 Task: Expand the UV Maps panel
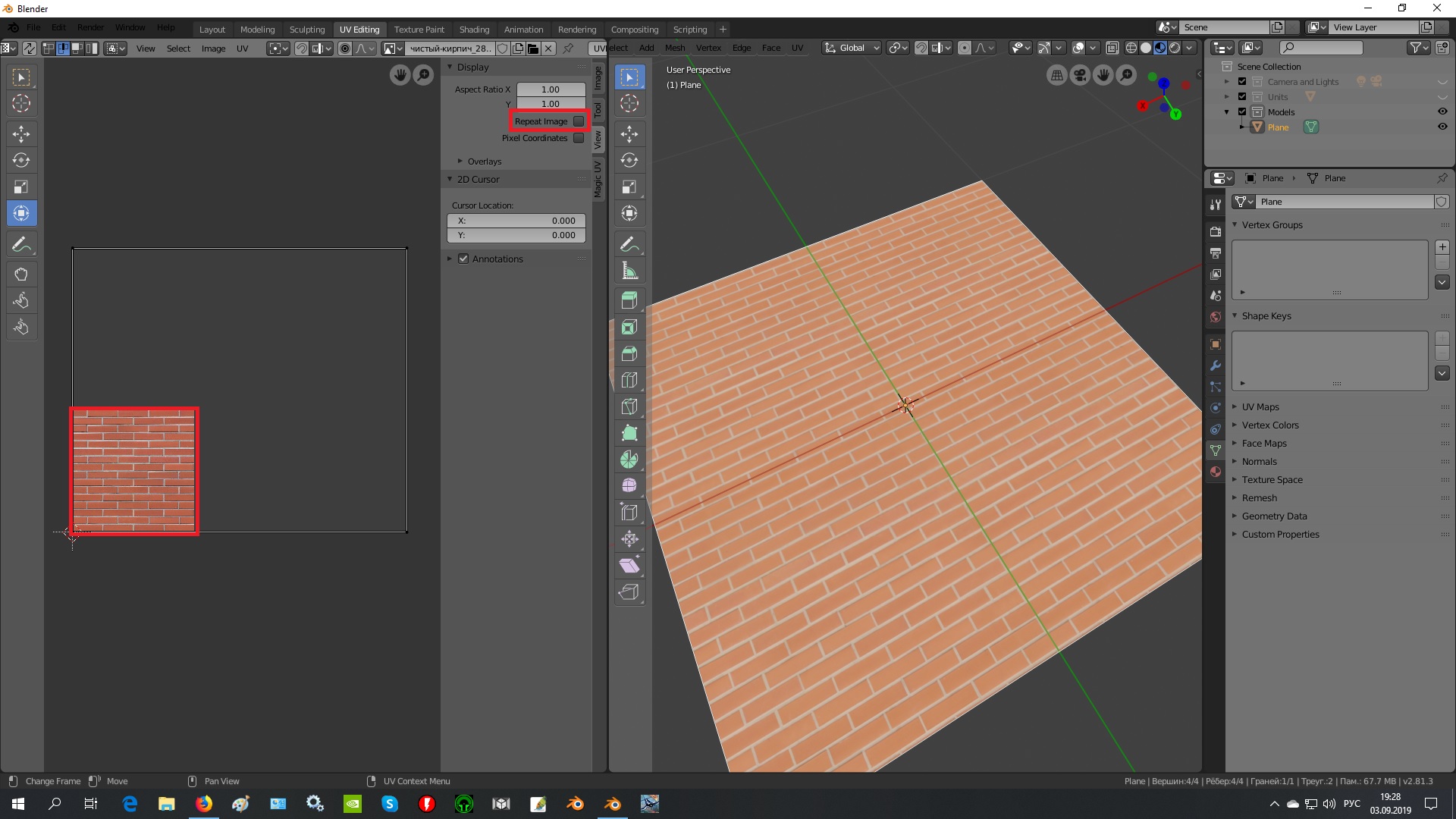[1260, 407]
